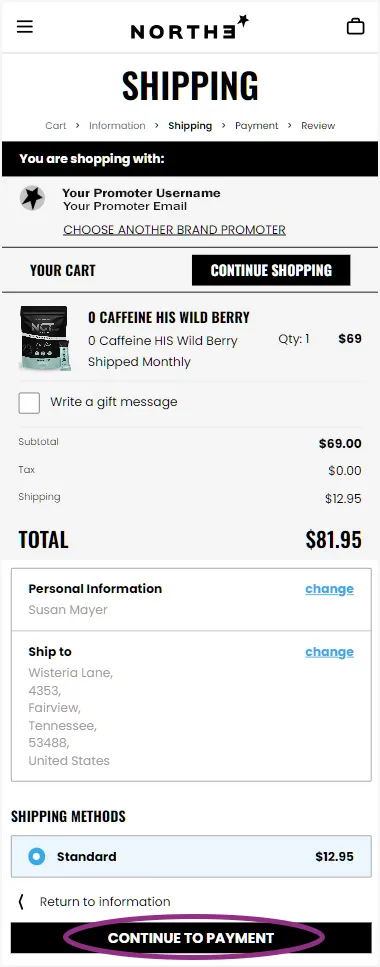The height and width of the screenshot is (967, 380).
Task: Check the Write a gift message box
Action: point(30,403)
